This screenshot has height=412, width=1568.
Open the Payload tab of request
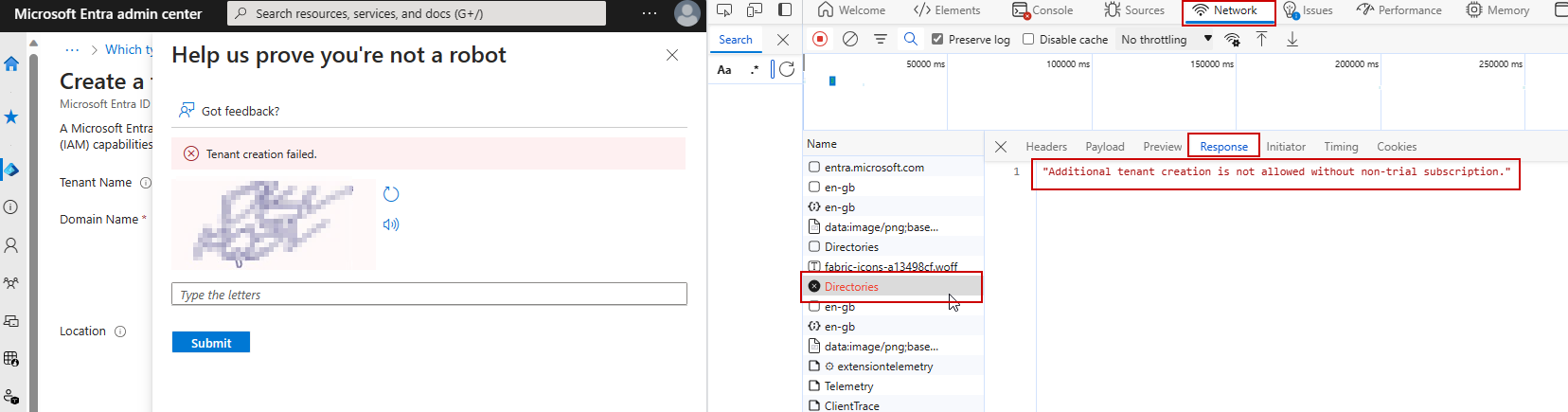point(1105,147)
